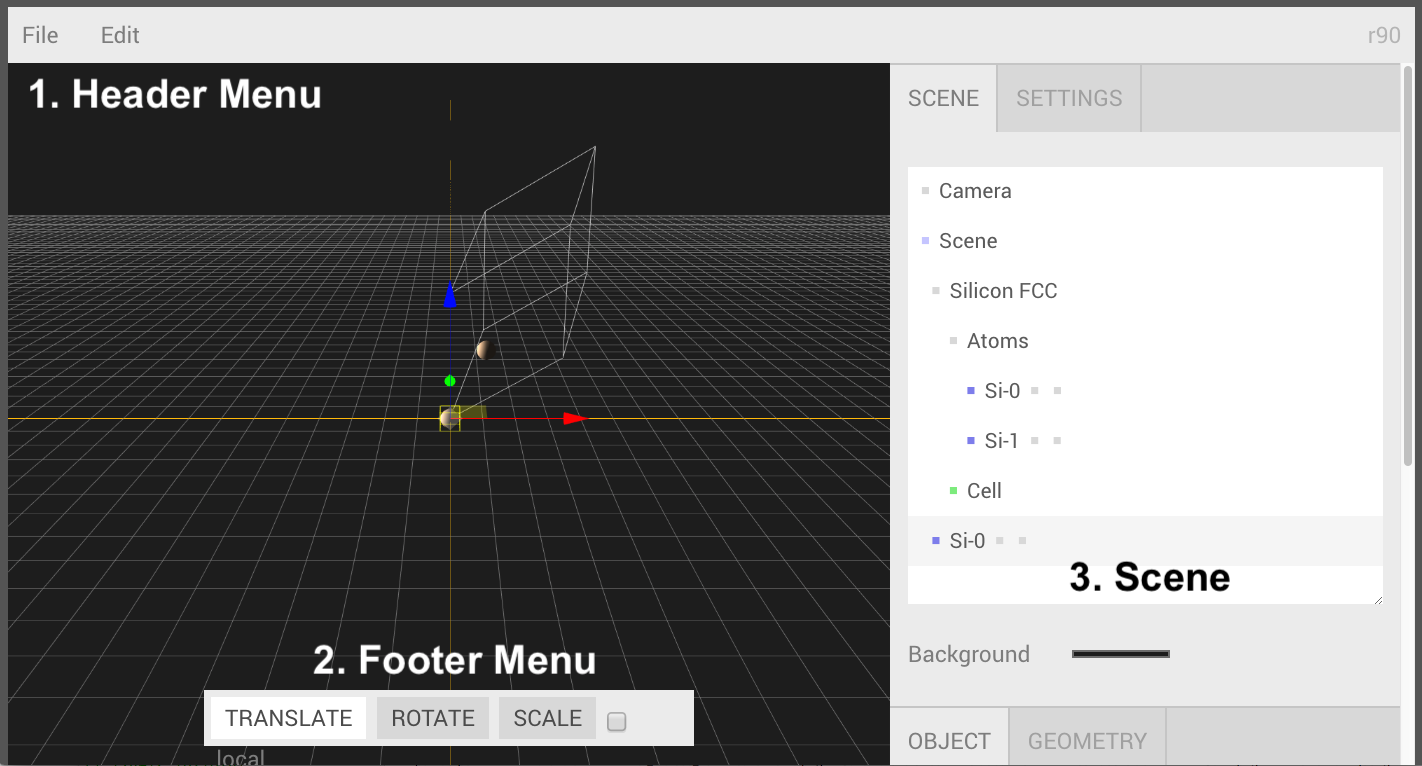The height and width of the screenshot is (766, 1422).
Task: Open the File menu
Action: [x=40, y=35]
